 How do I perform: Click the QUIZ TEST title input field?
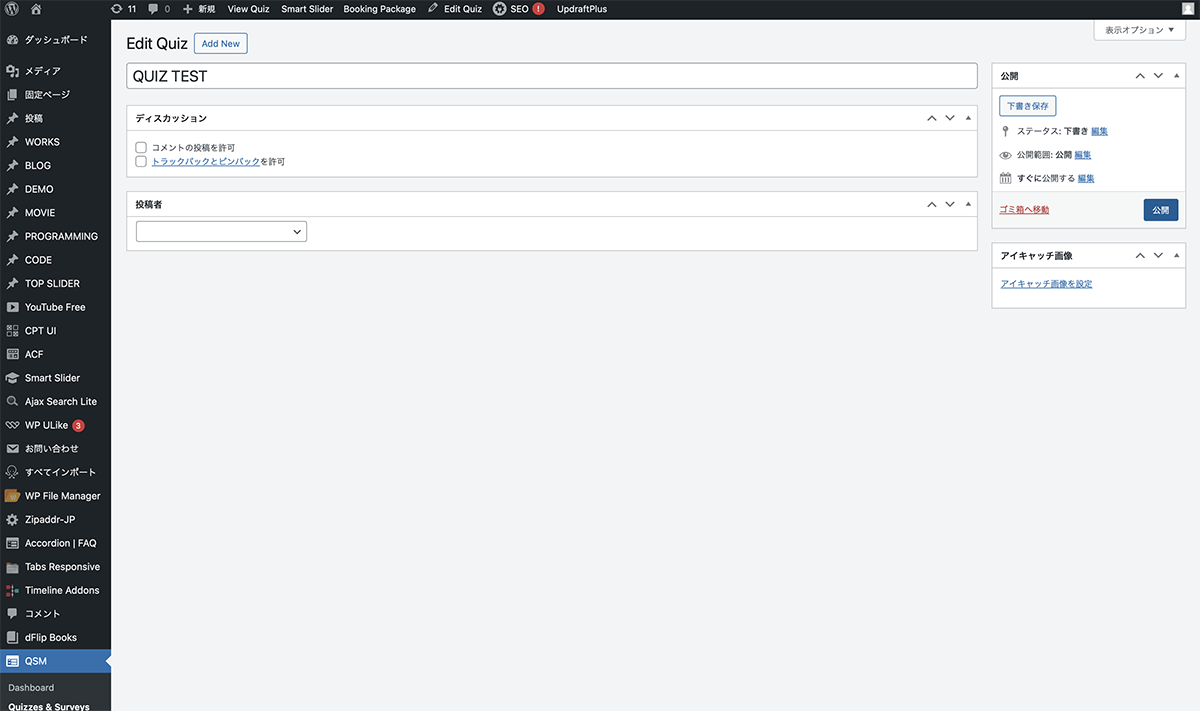point(551,76)
